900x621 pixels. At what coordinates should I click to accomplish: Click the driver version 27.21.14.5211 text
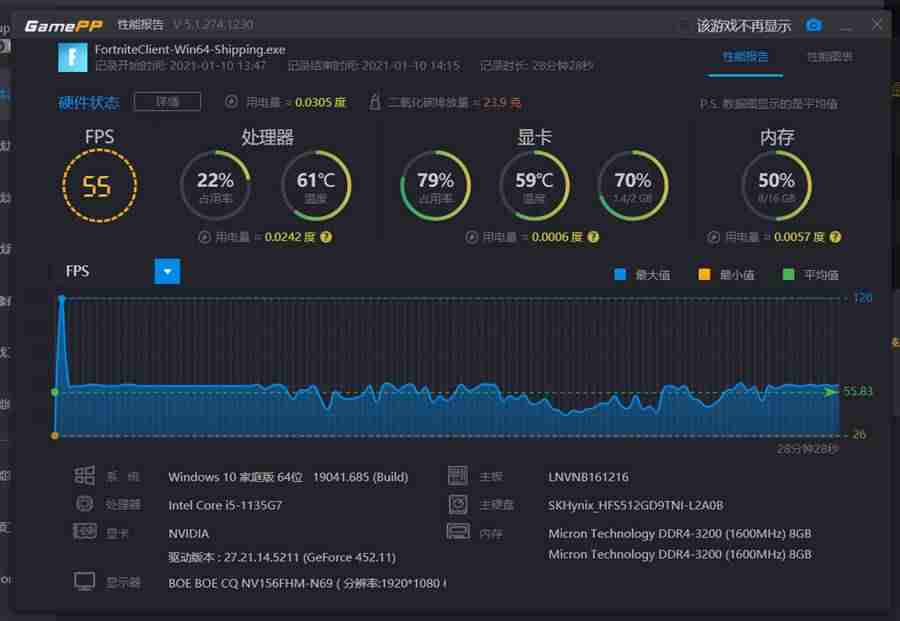tap(282, 557)
